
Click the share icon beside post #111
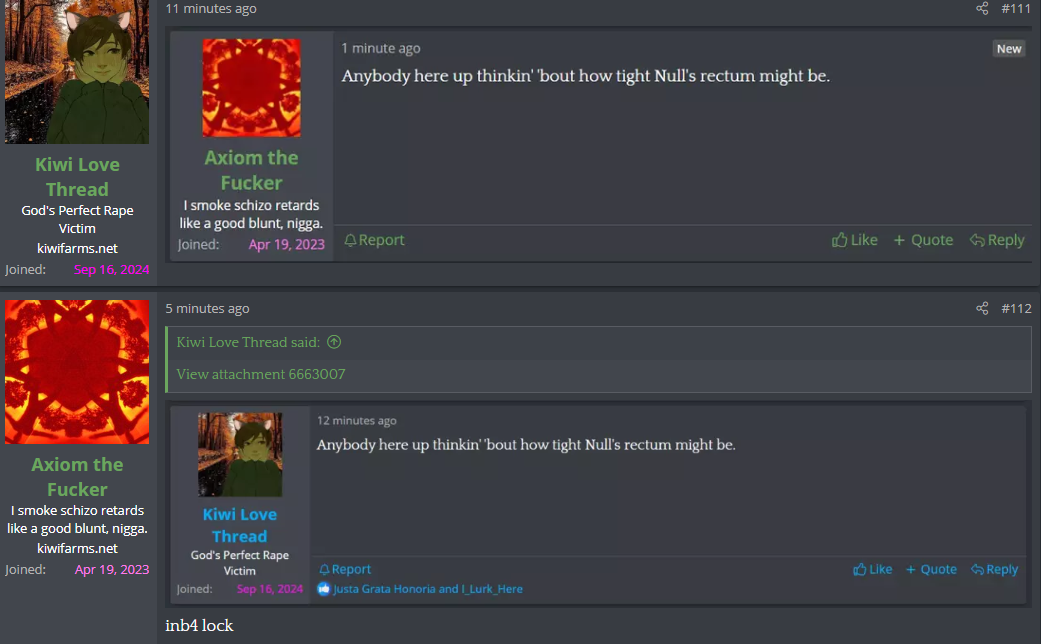[x=982, y=9]
